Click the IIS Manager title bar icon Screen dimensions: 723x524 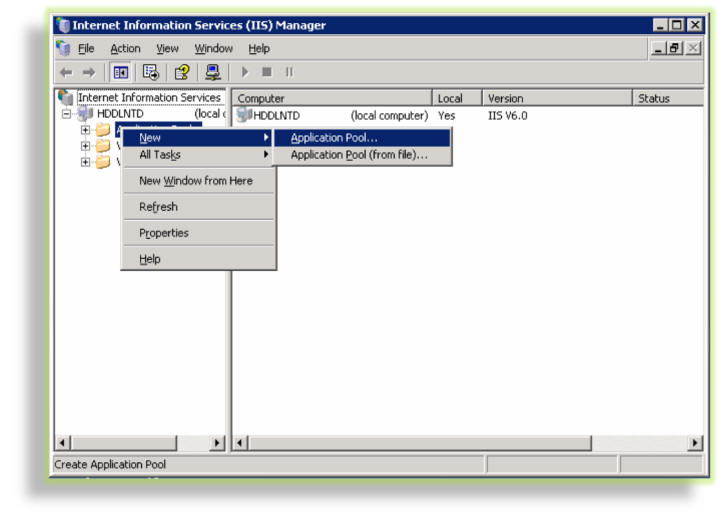coord(62,25)
